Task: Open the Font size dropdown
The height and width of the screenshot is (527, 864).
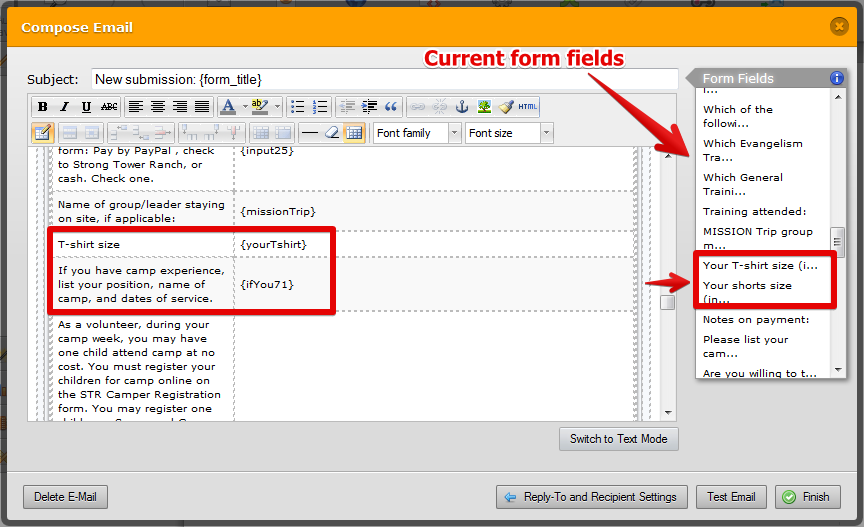Action: coord(509,133)
